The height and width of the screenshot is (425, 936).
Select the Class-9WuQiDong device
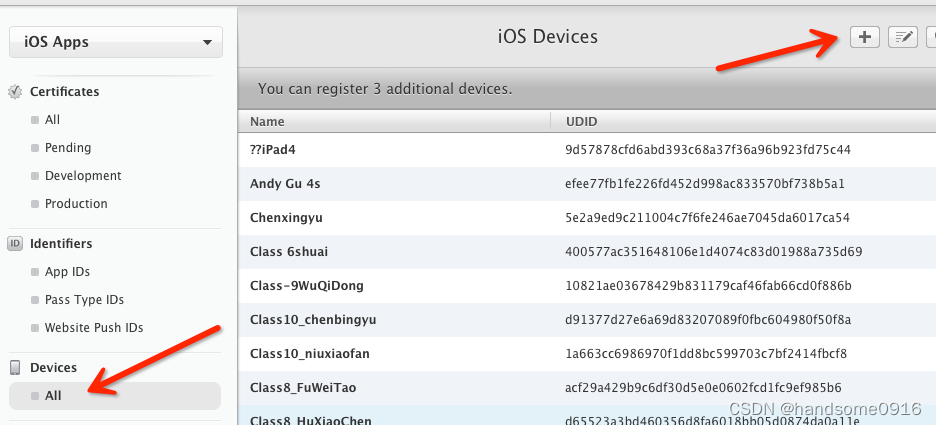pos(587,286)
